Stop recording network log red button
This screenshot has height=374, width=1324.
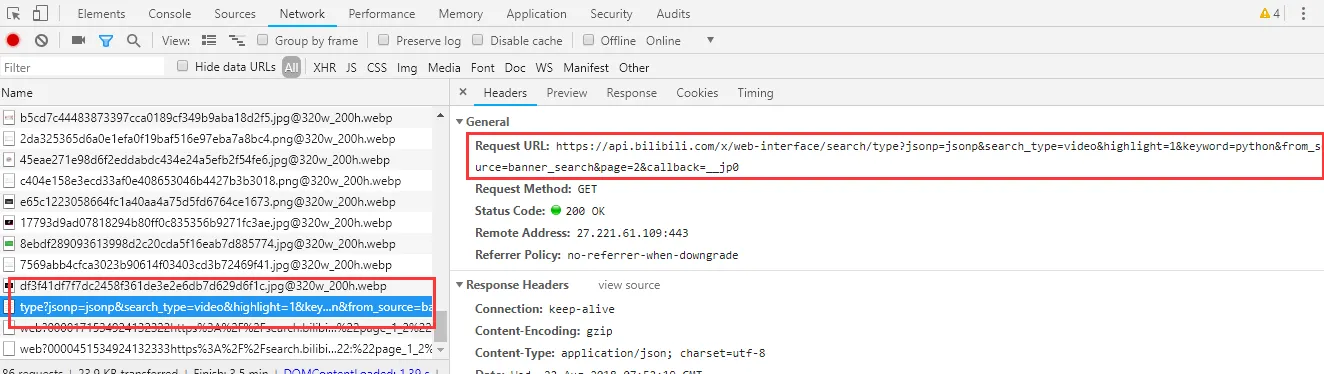(x=13, y=41)
